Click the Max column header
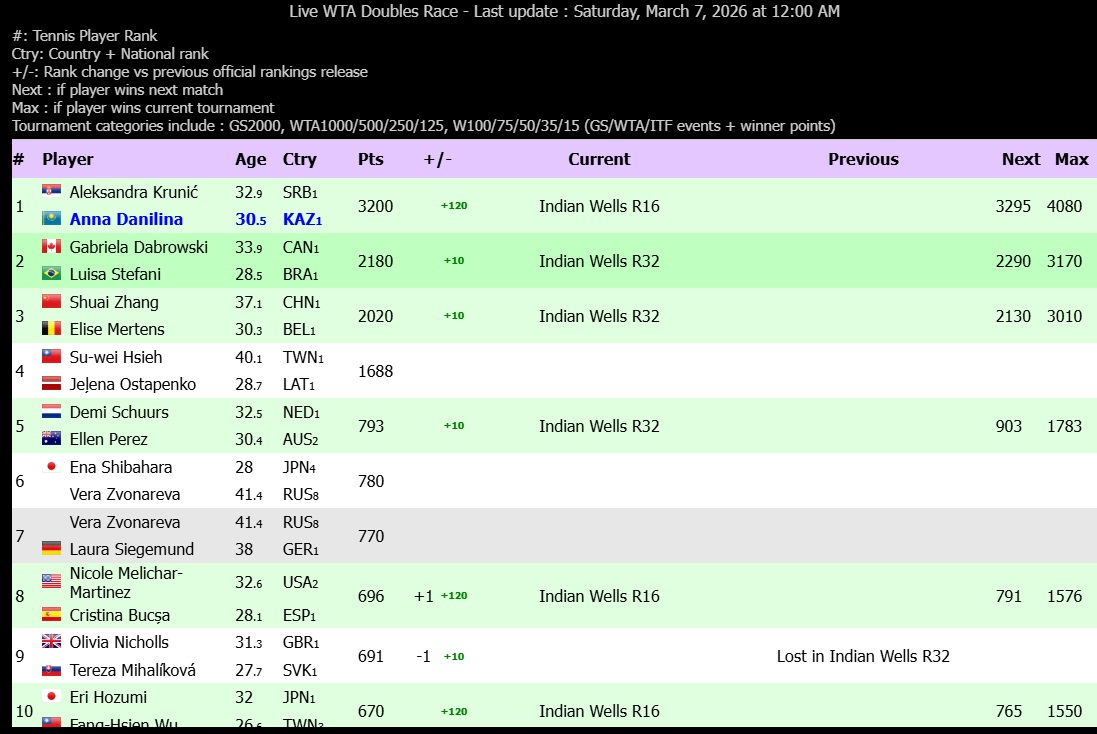The height and width of the screenshot is (734, 1097). (1072, 159)
